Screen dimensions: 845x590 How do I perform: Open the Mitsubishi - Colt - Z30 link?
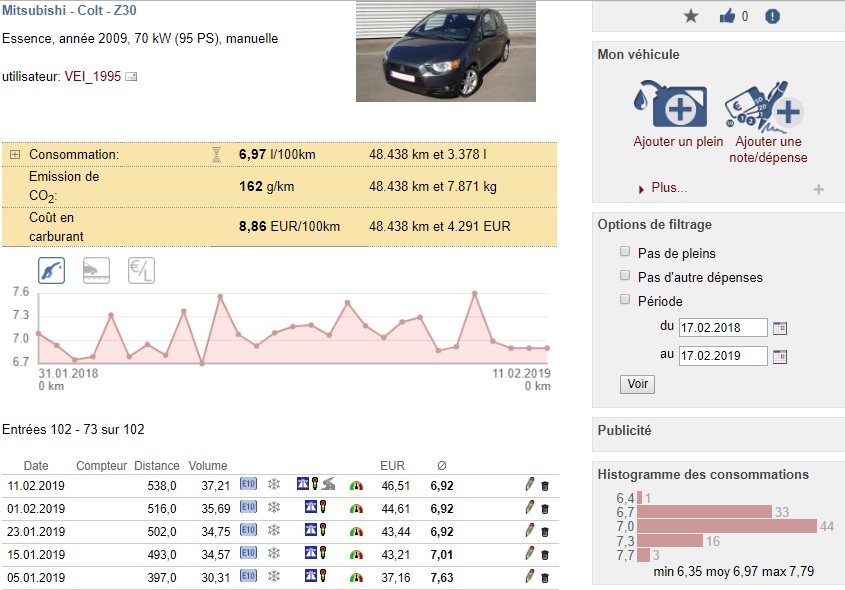[x=69, y=10]
